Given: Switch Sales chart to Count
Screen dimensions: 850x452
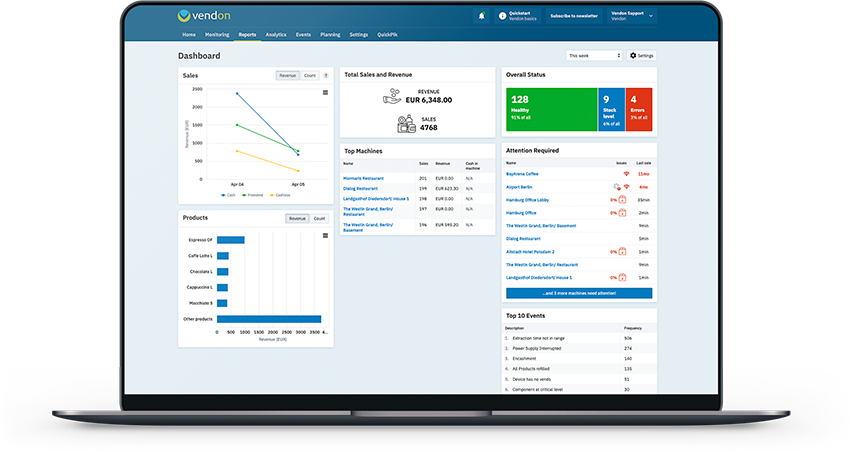Looking at the screenshot, I should tap(310, 76).
